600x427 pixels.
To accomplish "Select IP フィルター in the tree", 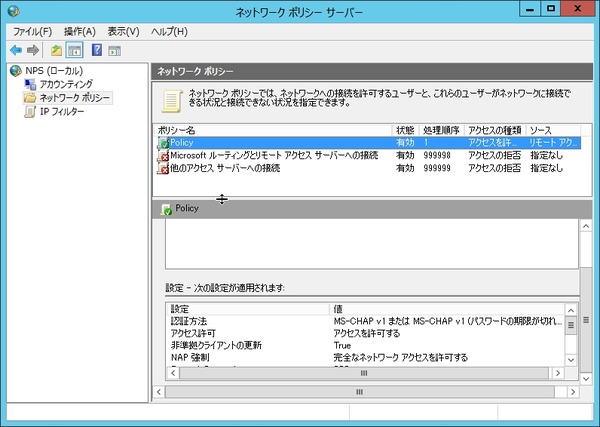I will point(62,112).
